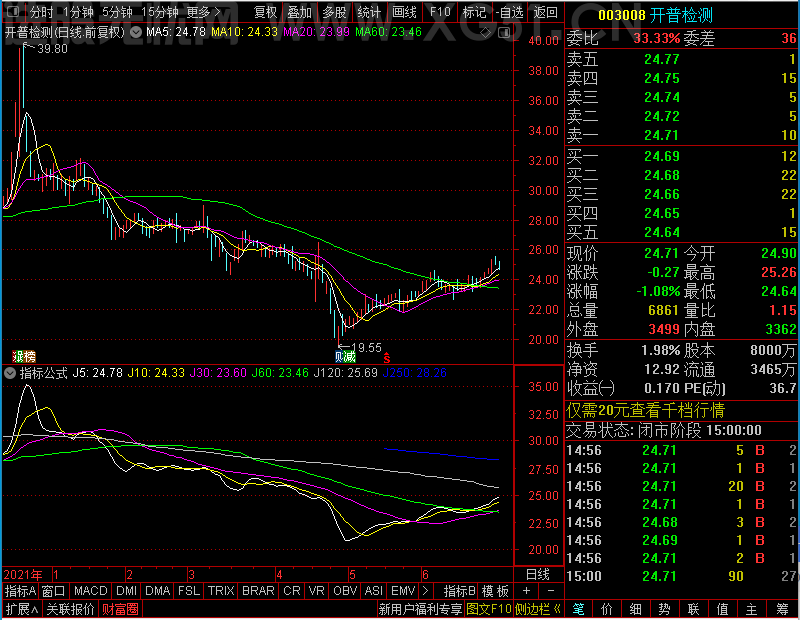Expand the 扩展 panel

pos(22,609)
